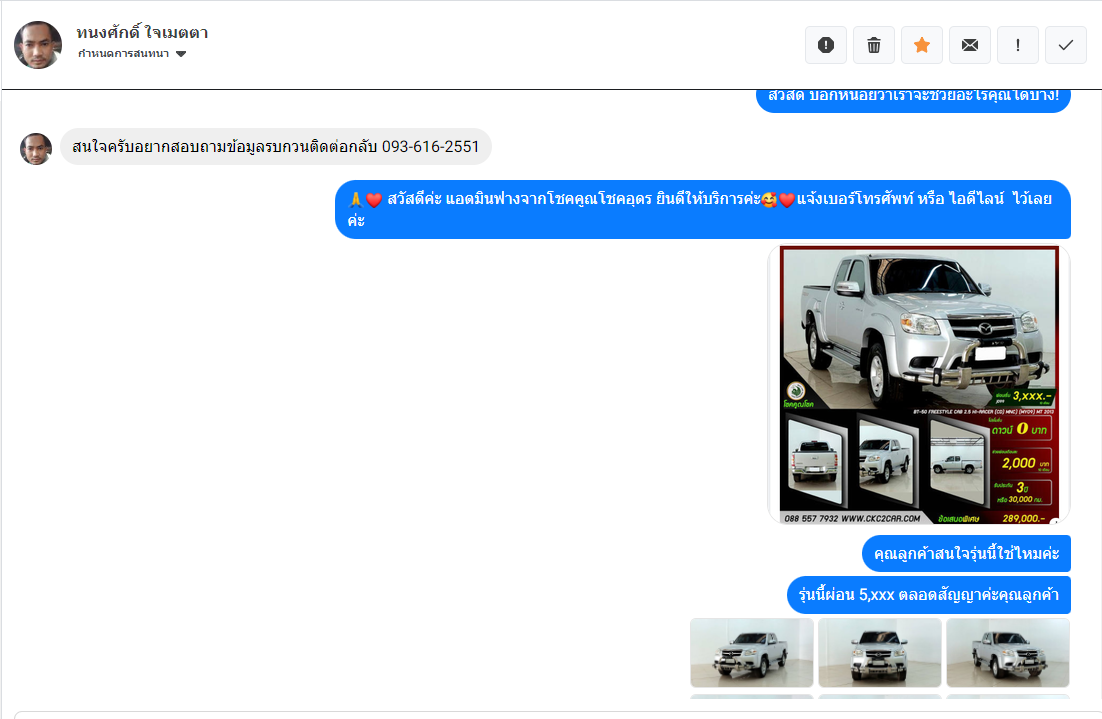Click the message คุณลูกค้าสนใจรุ่นนี้ใช่ไหมค่ะ
Viewport: 1102px width, 719px height.
(x=966, y=554)
